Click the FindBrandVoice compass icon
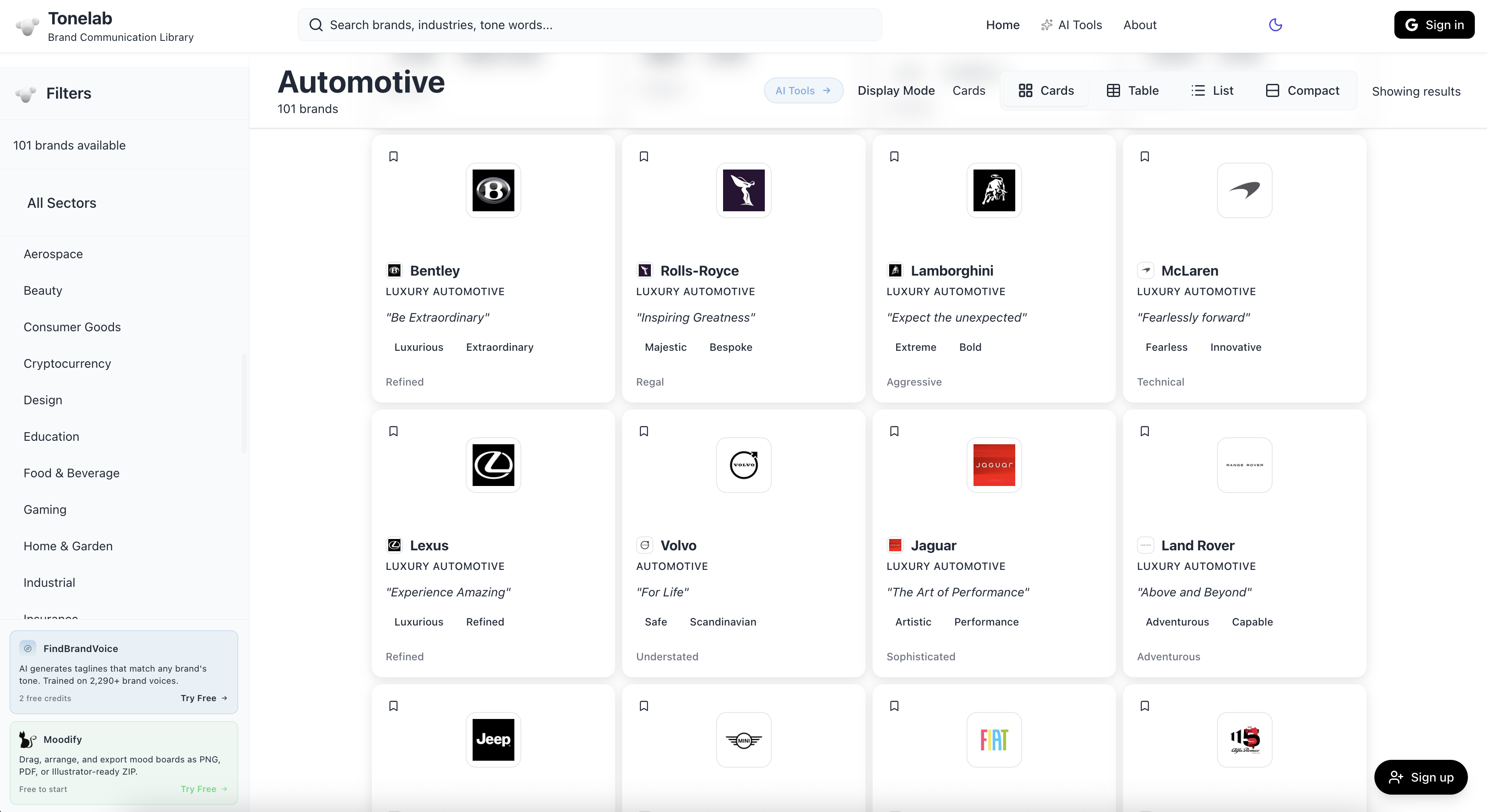Screen dimensions: 1487x812 click(x=28, y=648)
